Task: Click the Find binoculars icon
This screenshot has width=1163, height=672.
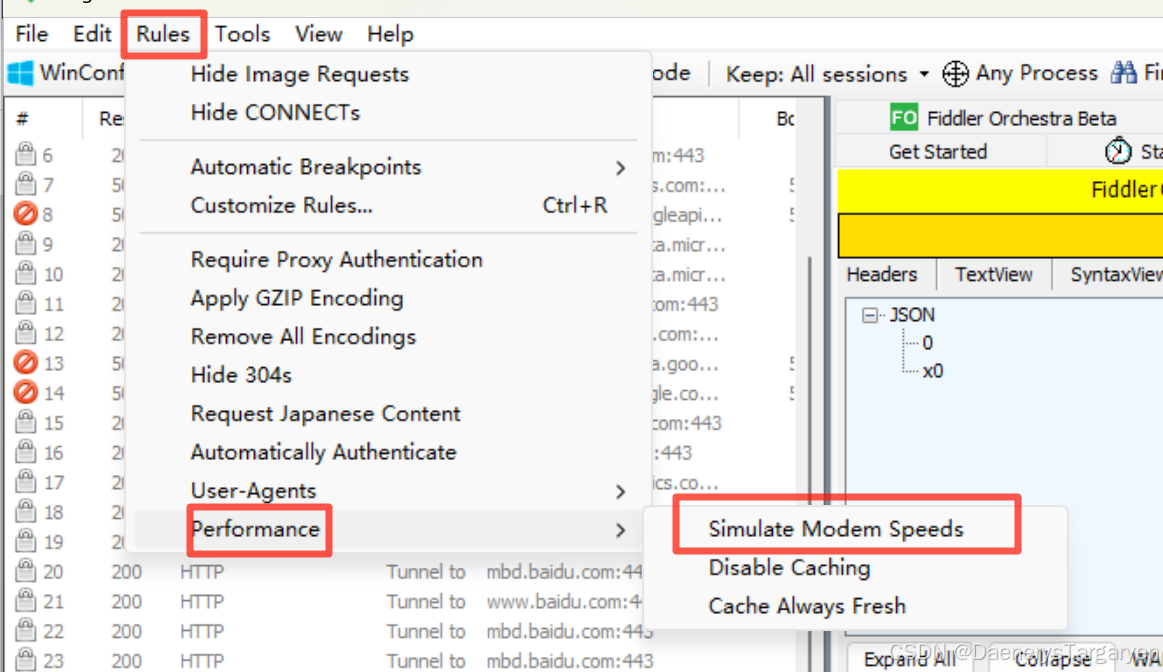Action: 1124,73
